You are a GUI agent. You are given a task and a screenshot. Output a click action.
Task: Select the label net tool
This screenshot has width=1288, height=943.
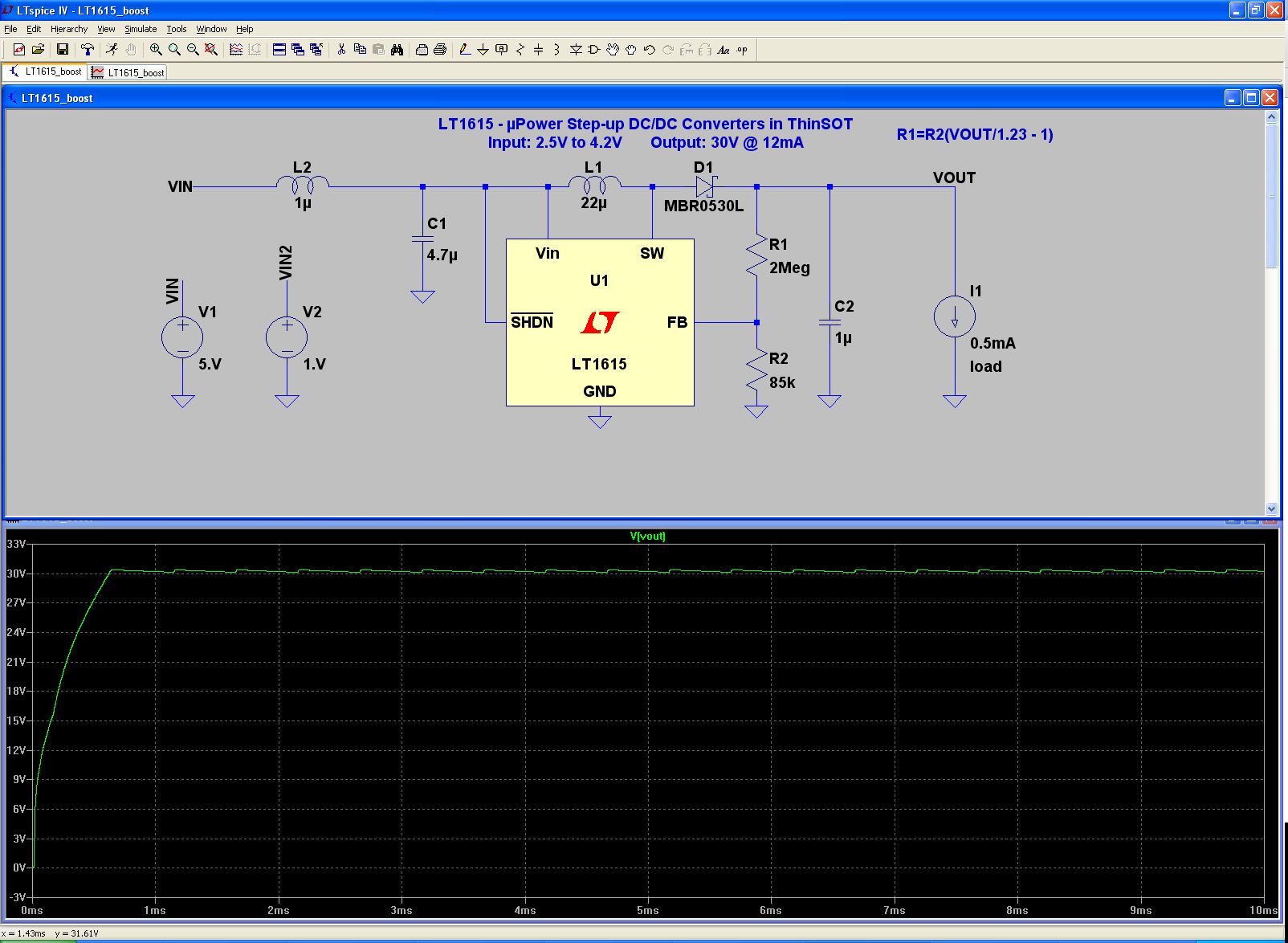click(502, 50)
